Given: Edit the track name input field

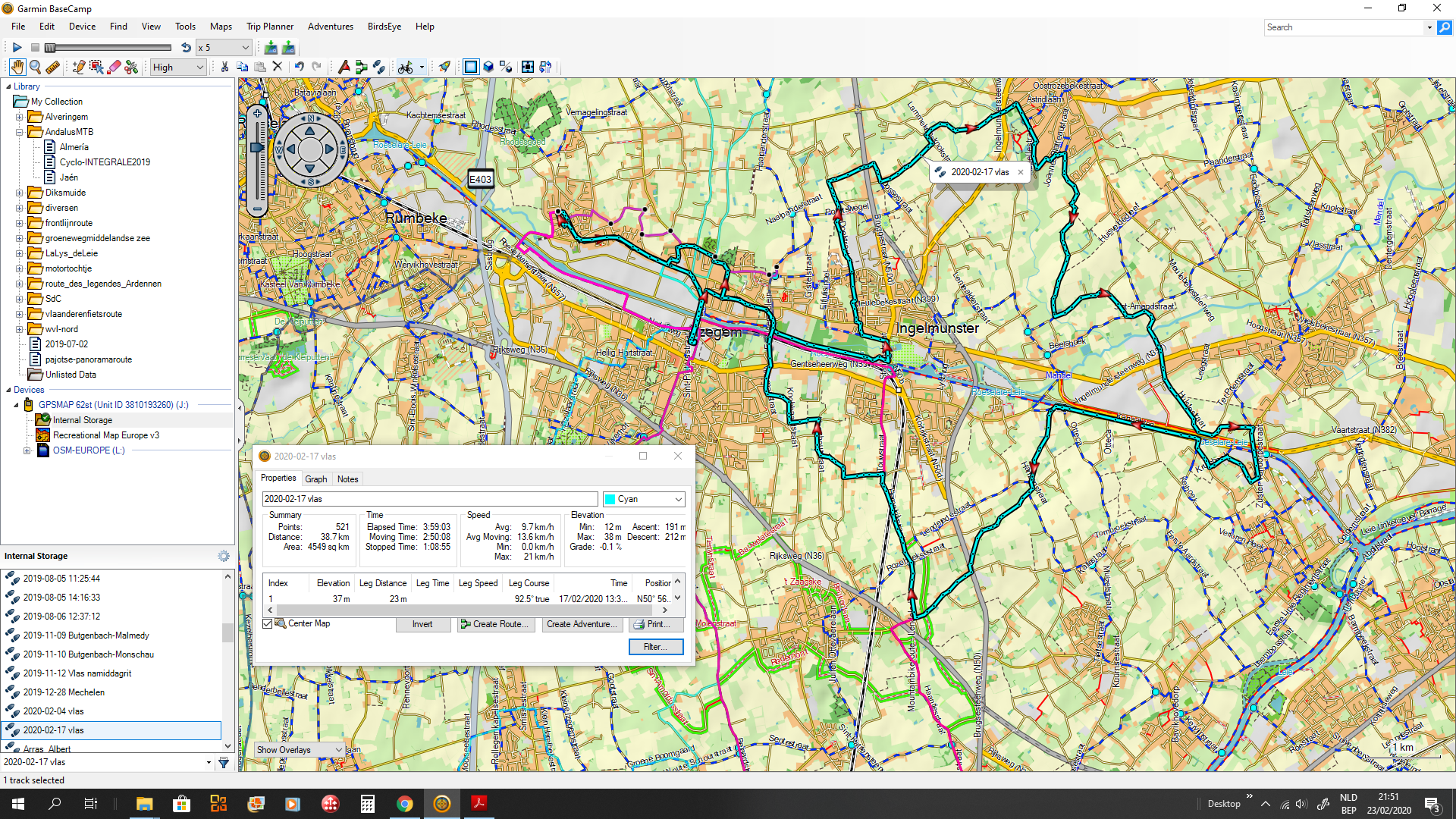Looking at the screenshot, I should (430, 499).
